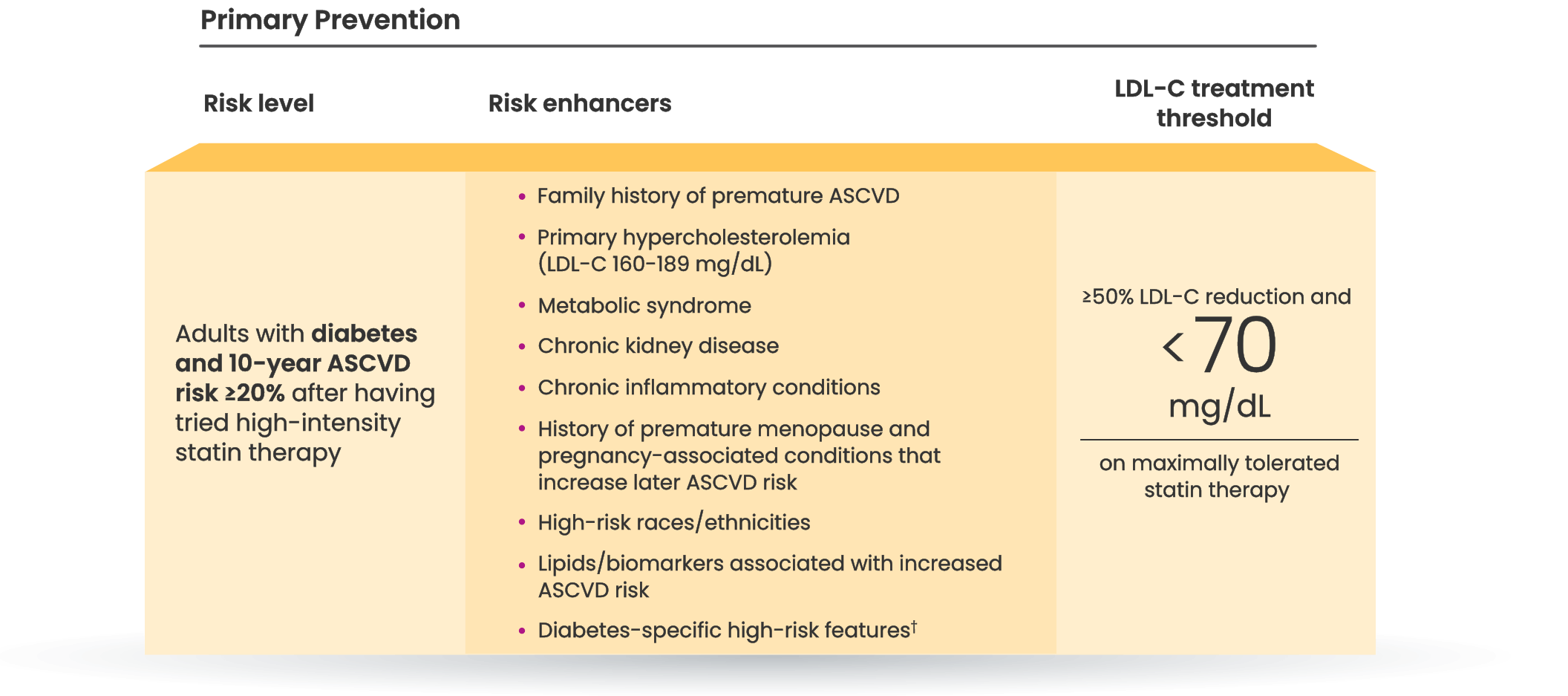
Task: Click the orange-yellow banner above the table
Action: 759,157
